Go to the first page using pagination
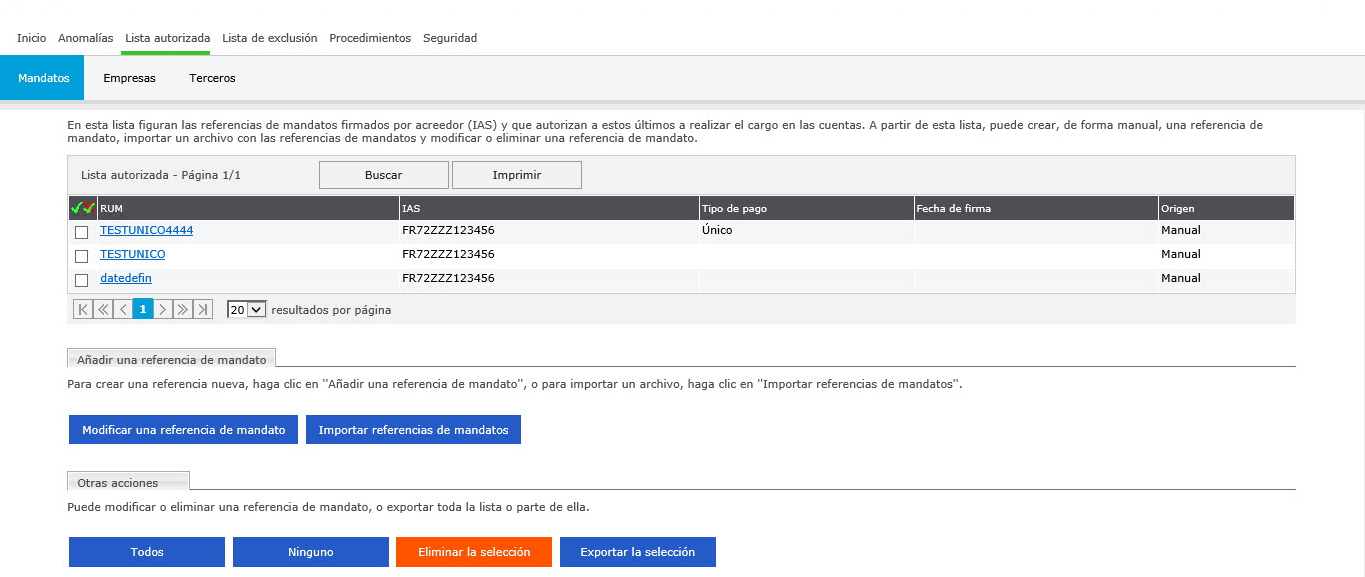The height and width of the screenshot is (577, 1365). click(83, 310)
